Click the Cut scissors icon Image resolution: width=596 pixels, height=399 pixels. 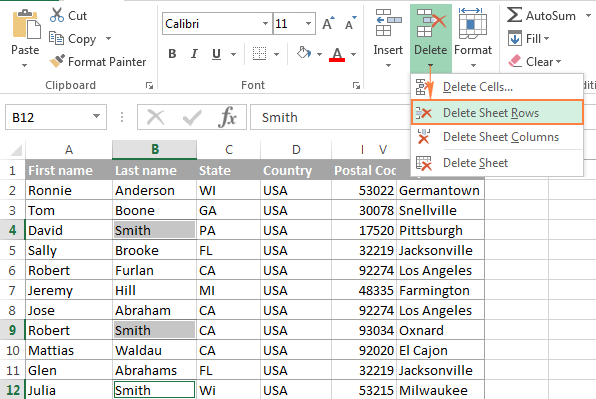pyautogui.click(x=57, y=15)
